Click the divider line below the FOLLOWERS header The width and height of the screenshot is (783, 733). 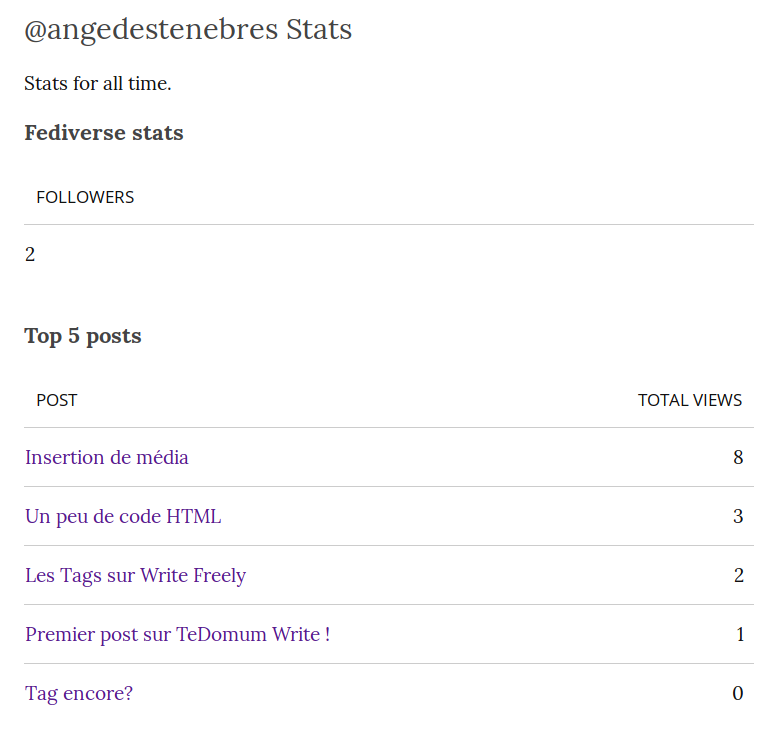click(389, 225)
